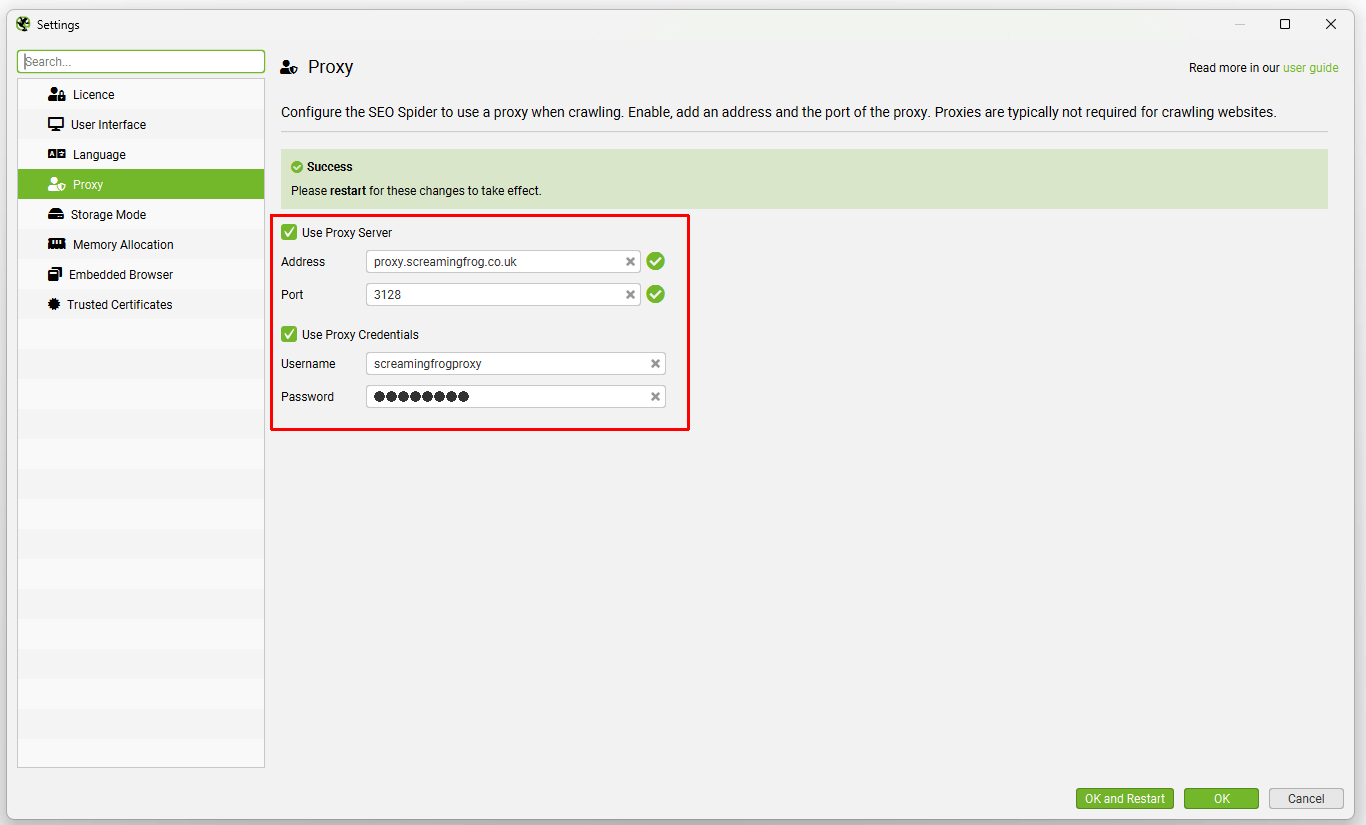Viewport: 1366px width, 825px height.
Task: Open the user guide link
Action: (1311, 67)
